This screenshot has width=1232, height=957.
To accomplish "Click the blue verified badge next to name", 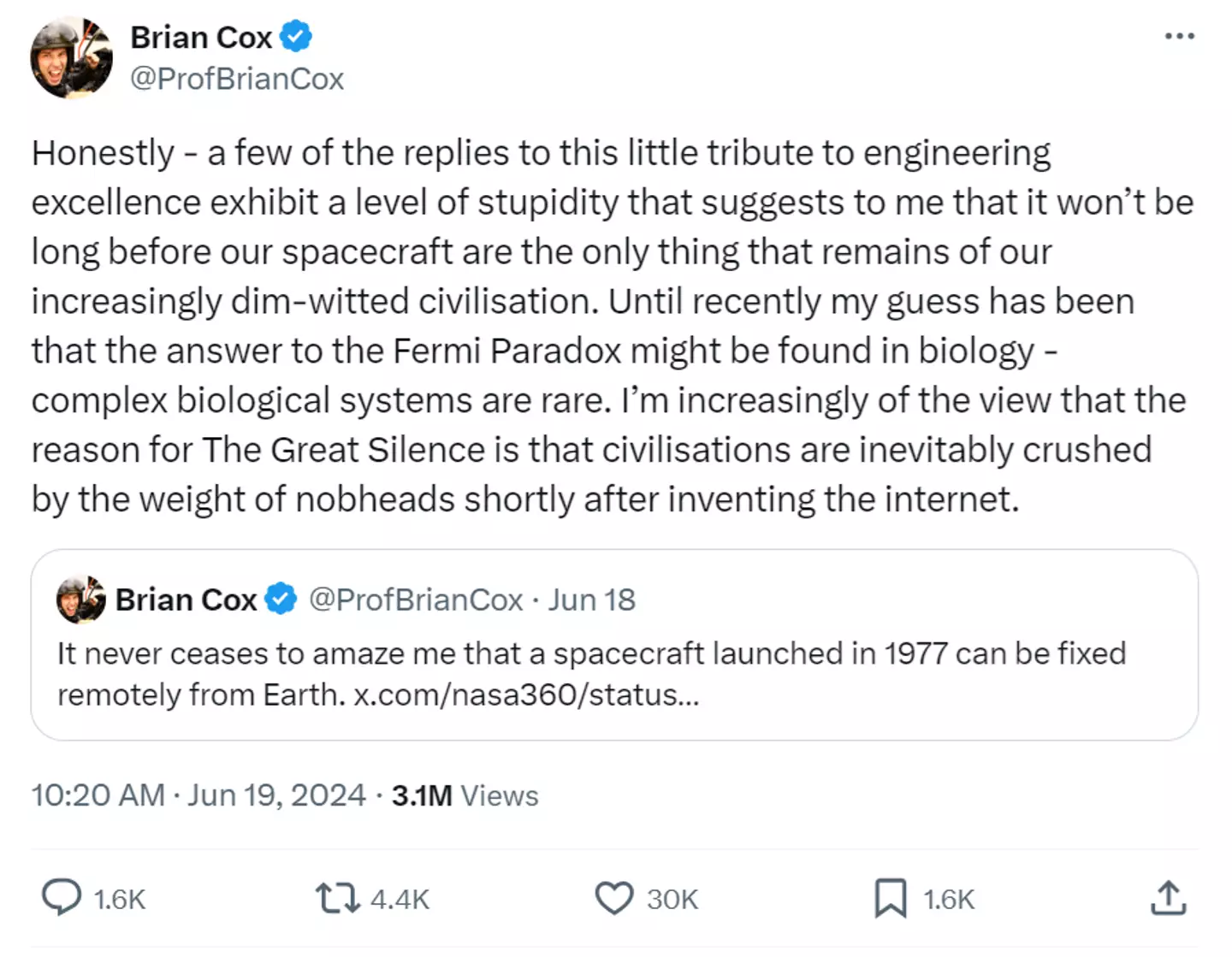I will pyautogui.click(x=296, y=37).
